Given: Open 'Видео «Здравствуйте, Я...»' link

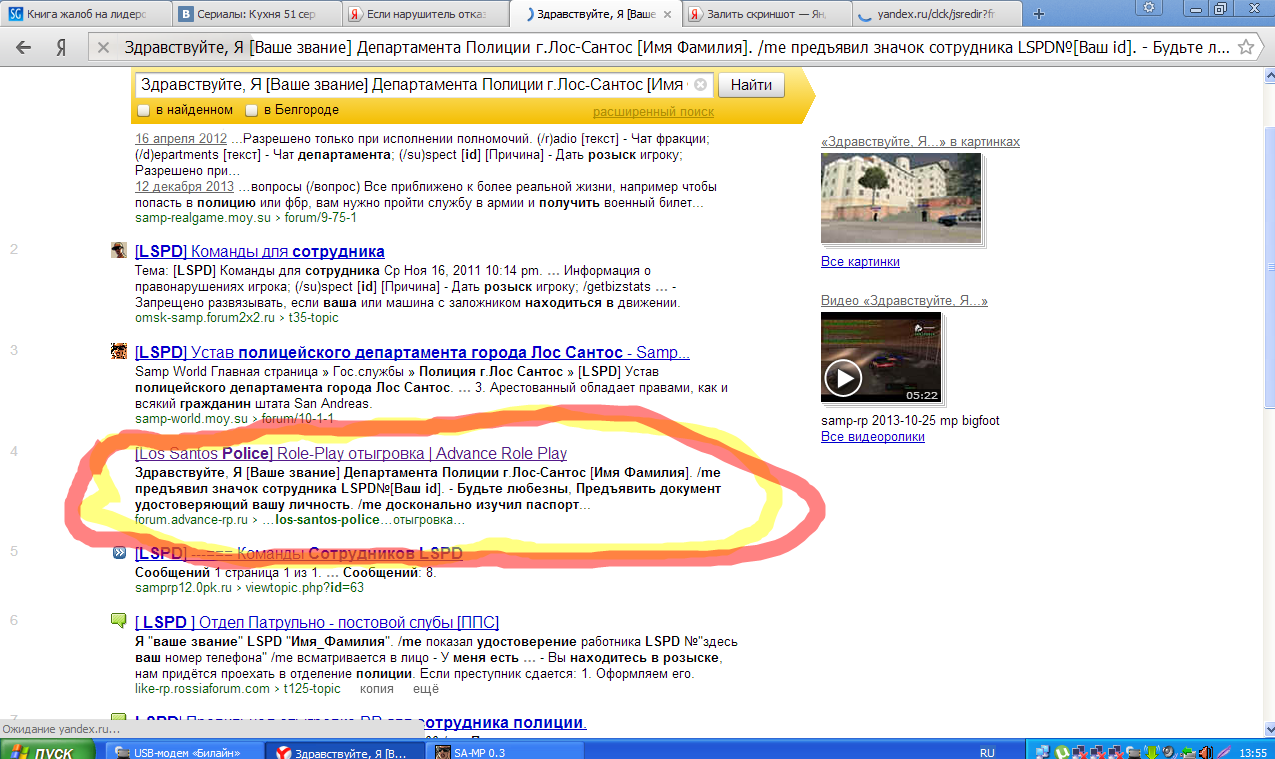Looking at the screenshot, I should [x=904, y=300].
